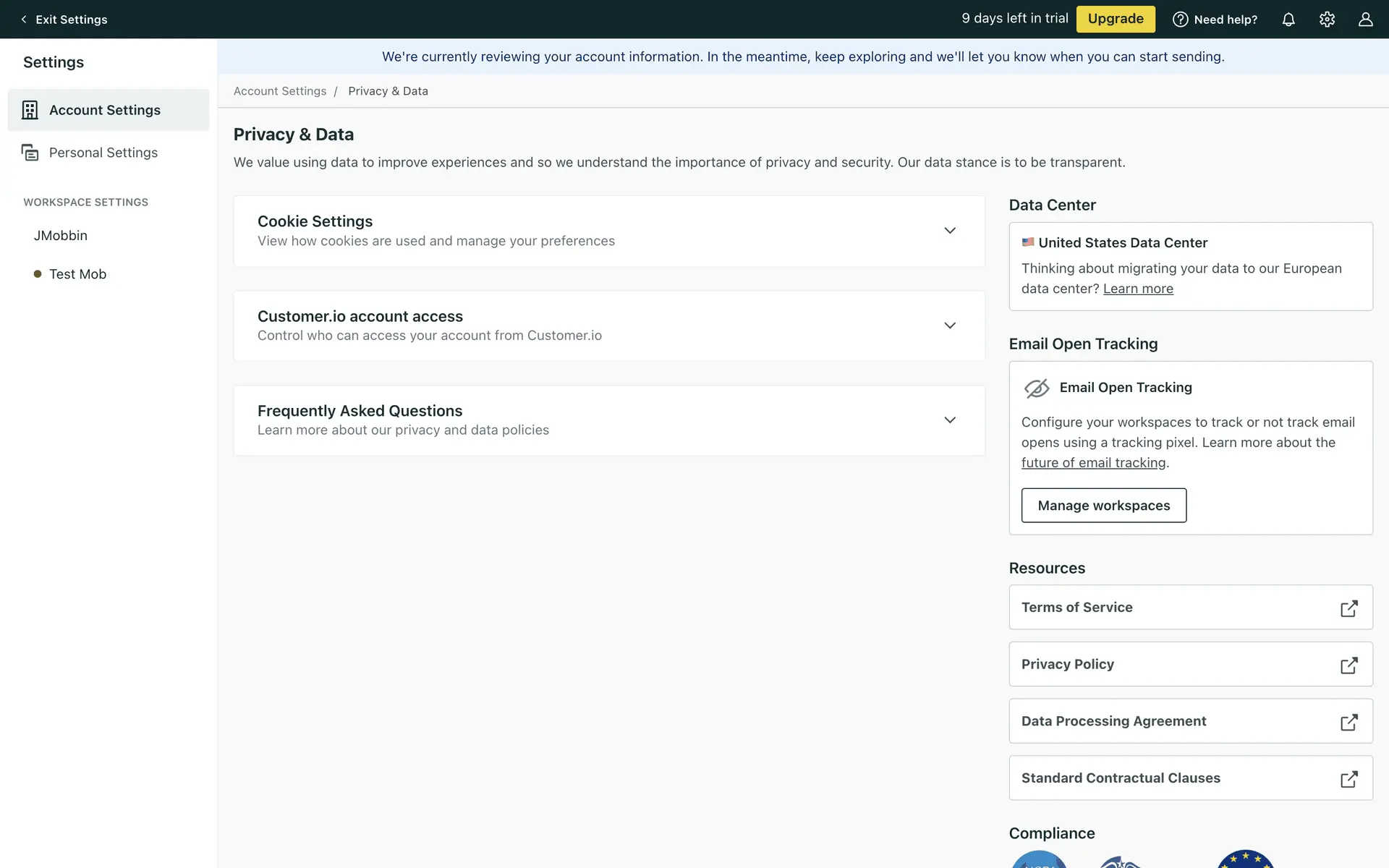Open Data Processing Agreement external link icon
The height and width of the screenshot is (868, 1389).
point(1348,722)
